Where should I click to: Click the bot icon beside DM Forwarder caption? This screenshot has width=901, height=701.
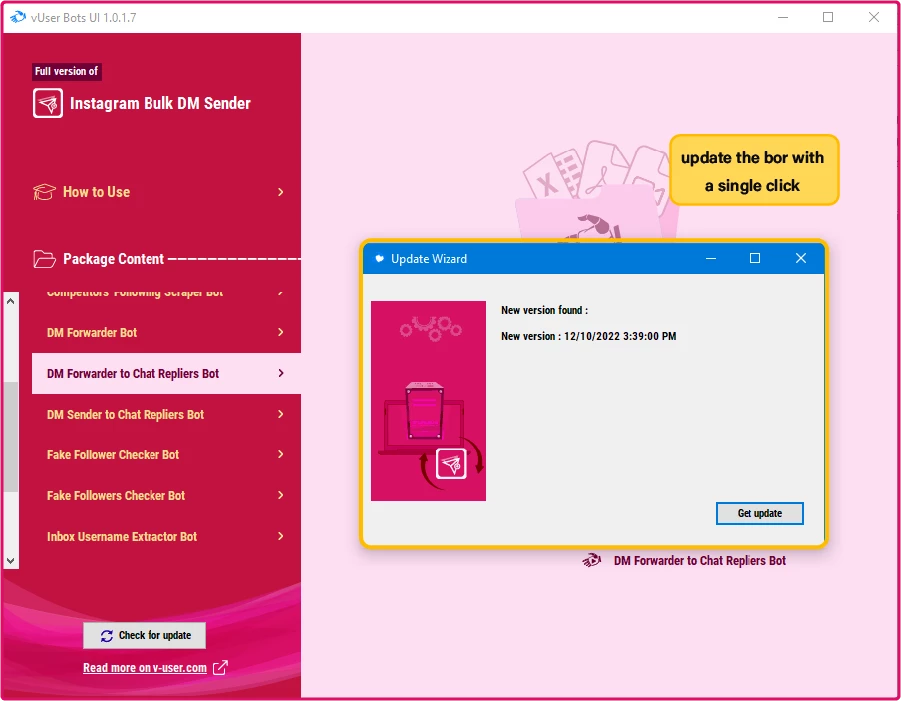coord(592,560)
